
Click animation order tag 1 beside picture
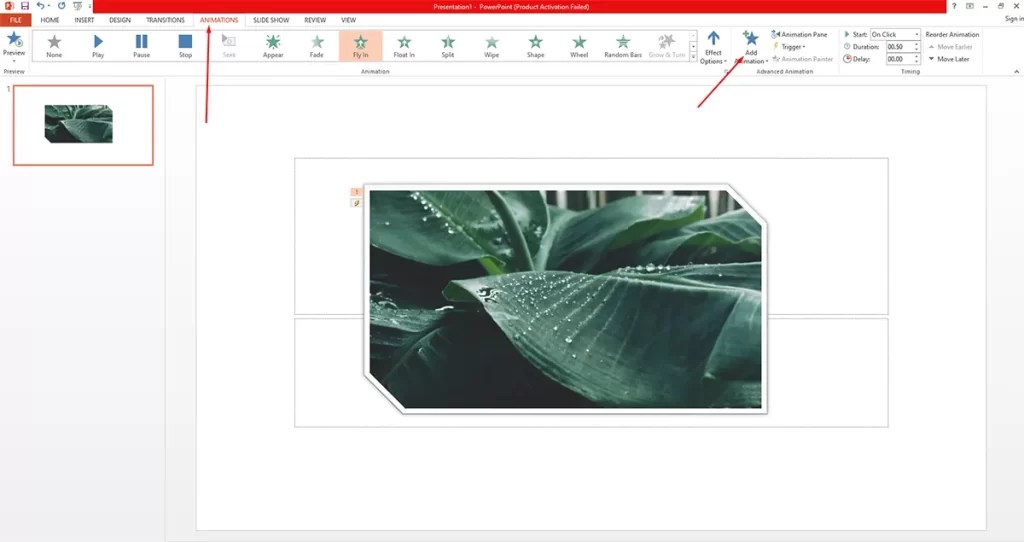[x=356, y=192]
